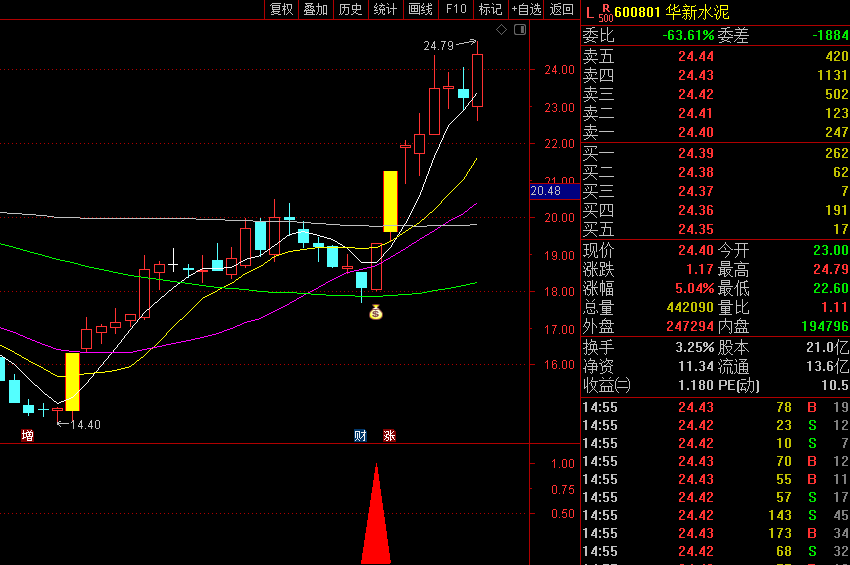Click the PE(动) label
Viewport: 850px width, 565px height.
pos(738,385)
